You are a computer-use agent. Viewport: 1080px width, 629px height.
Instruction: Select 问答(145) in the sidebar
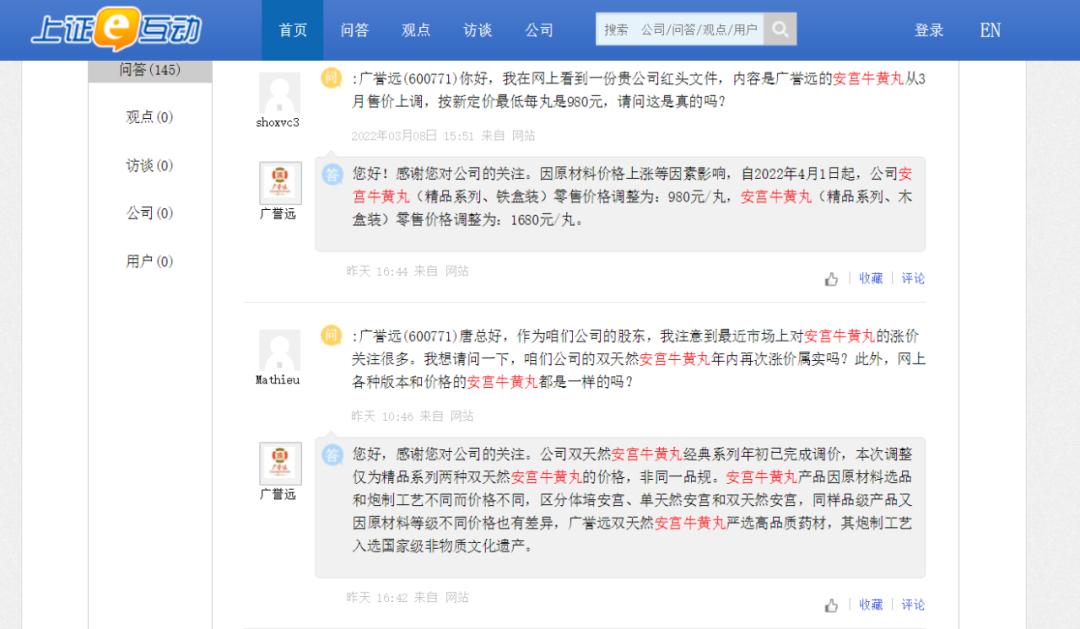pyautogui.click(x=150, y=70)
